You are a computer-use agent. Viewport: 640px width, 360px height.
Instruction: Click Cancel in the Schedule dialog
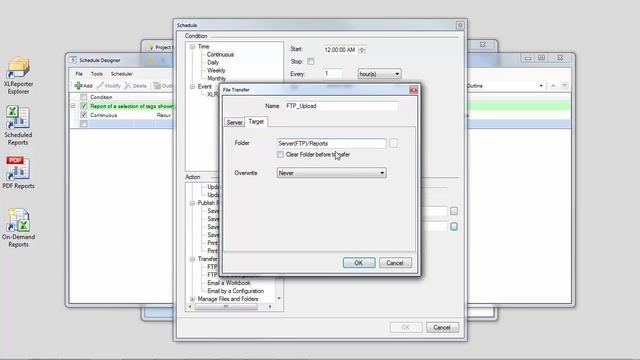pos(442,327)
